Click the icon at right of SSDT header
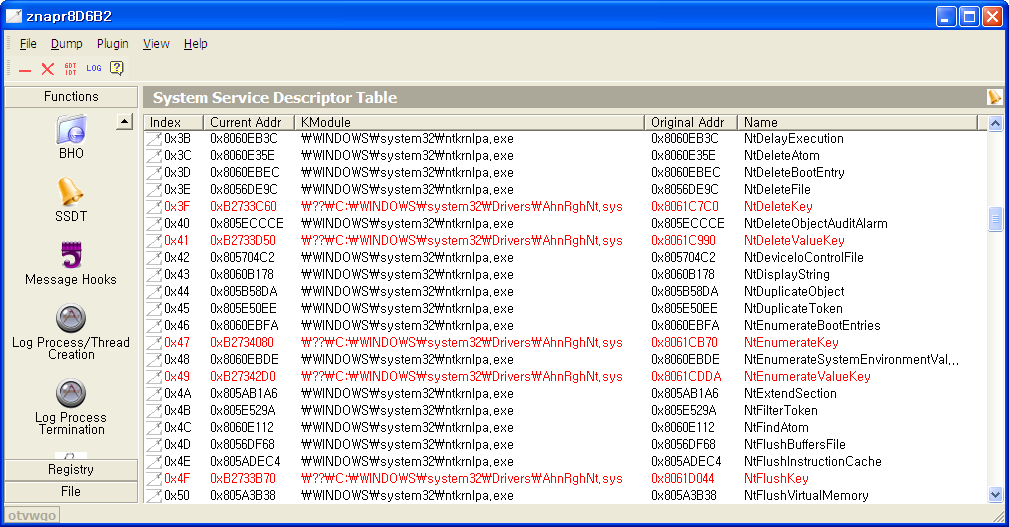Screen dimensions: 1009x527 click(x=994, y=97)
